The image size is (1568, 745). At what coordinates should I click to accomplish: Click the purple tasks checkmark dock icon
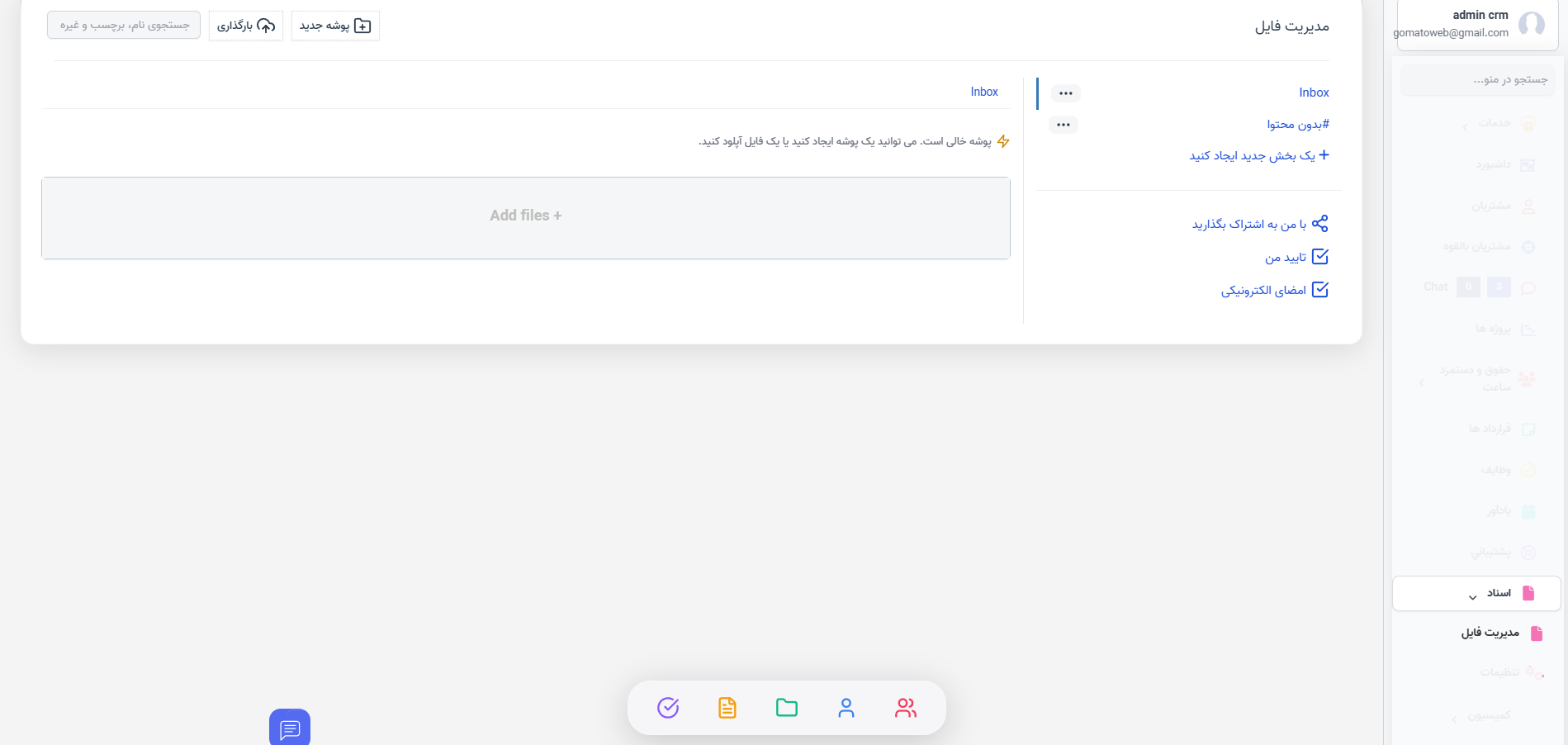coord(668,708)
